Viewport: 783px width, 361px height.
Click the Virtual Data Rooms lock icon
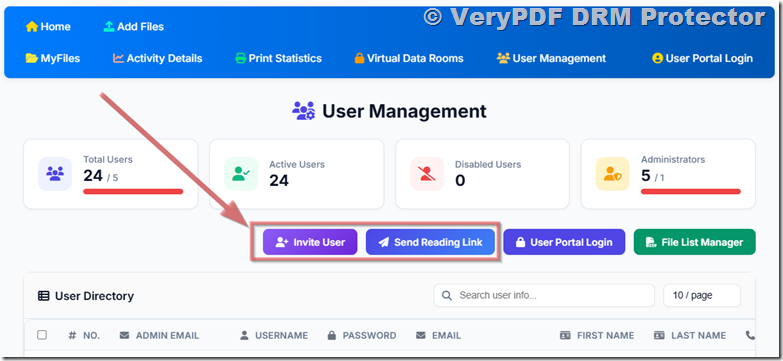360,58
